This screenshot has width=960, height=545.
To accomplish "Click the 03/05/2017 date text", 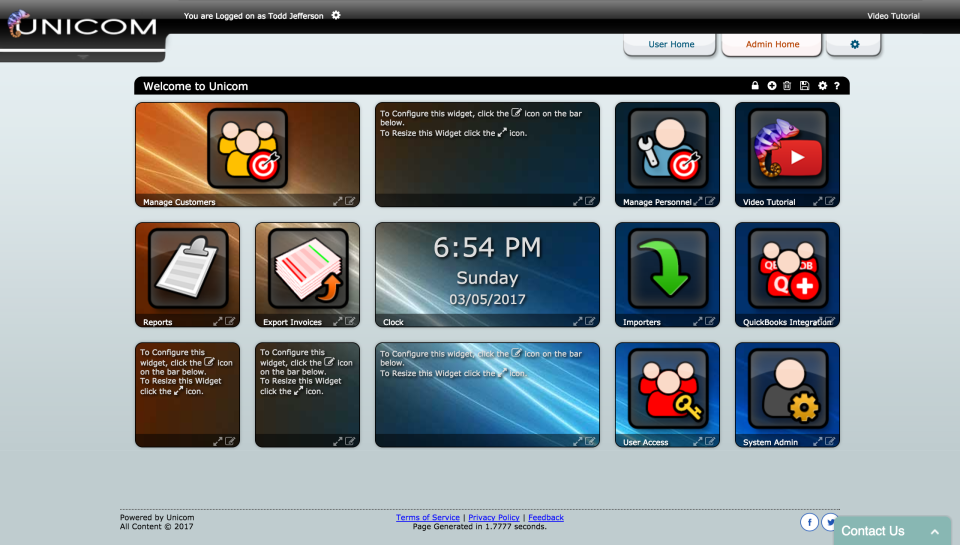I will tap(487, 299).
